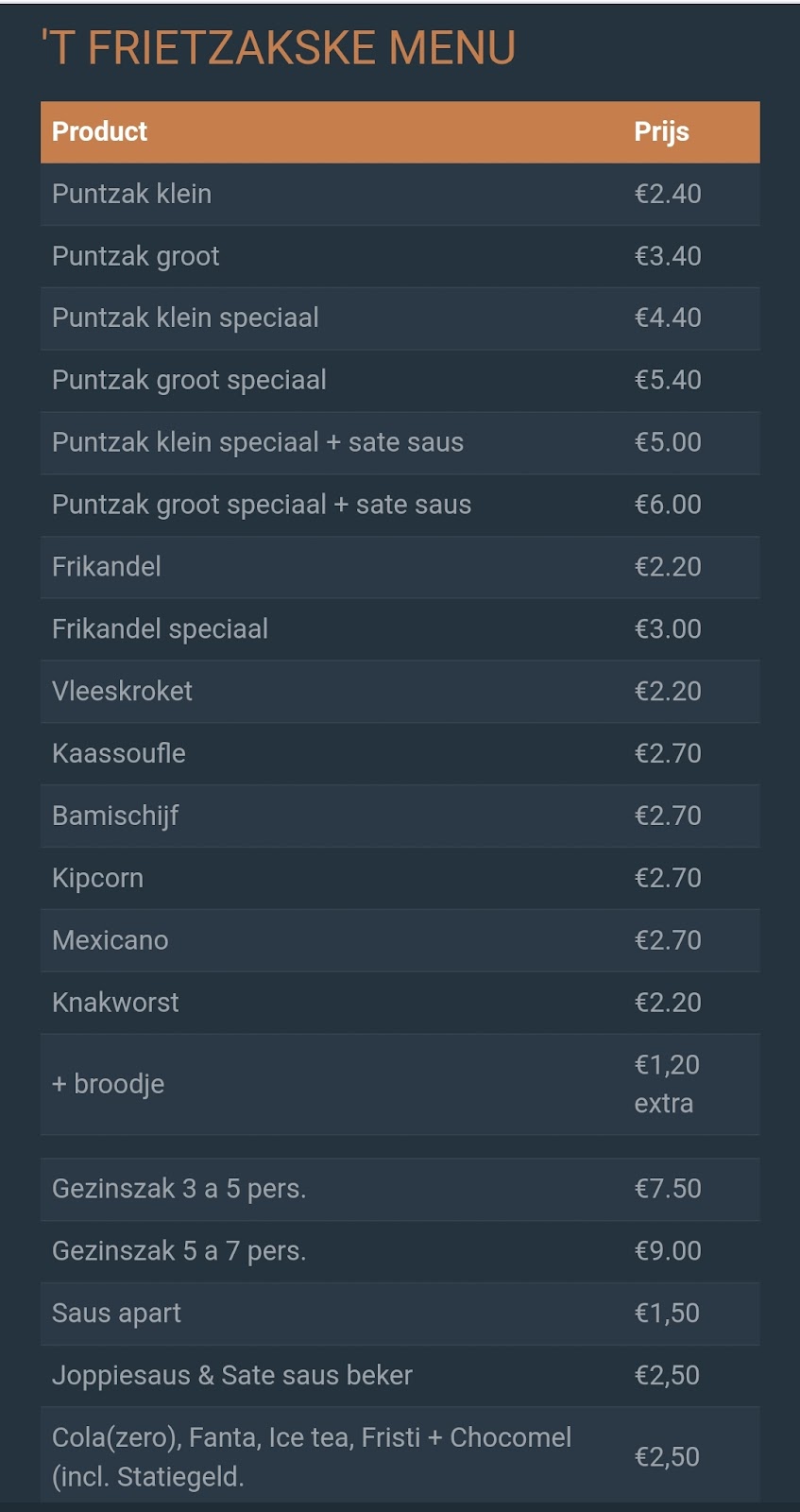Click the Mexicano menu item

pos(400,940)
